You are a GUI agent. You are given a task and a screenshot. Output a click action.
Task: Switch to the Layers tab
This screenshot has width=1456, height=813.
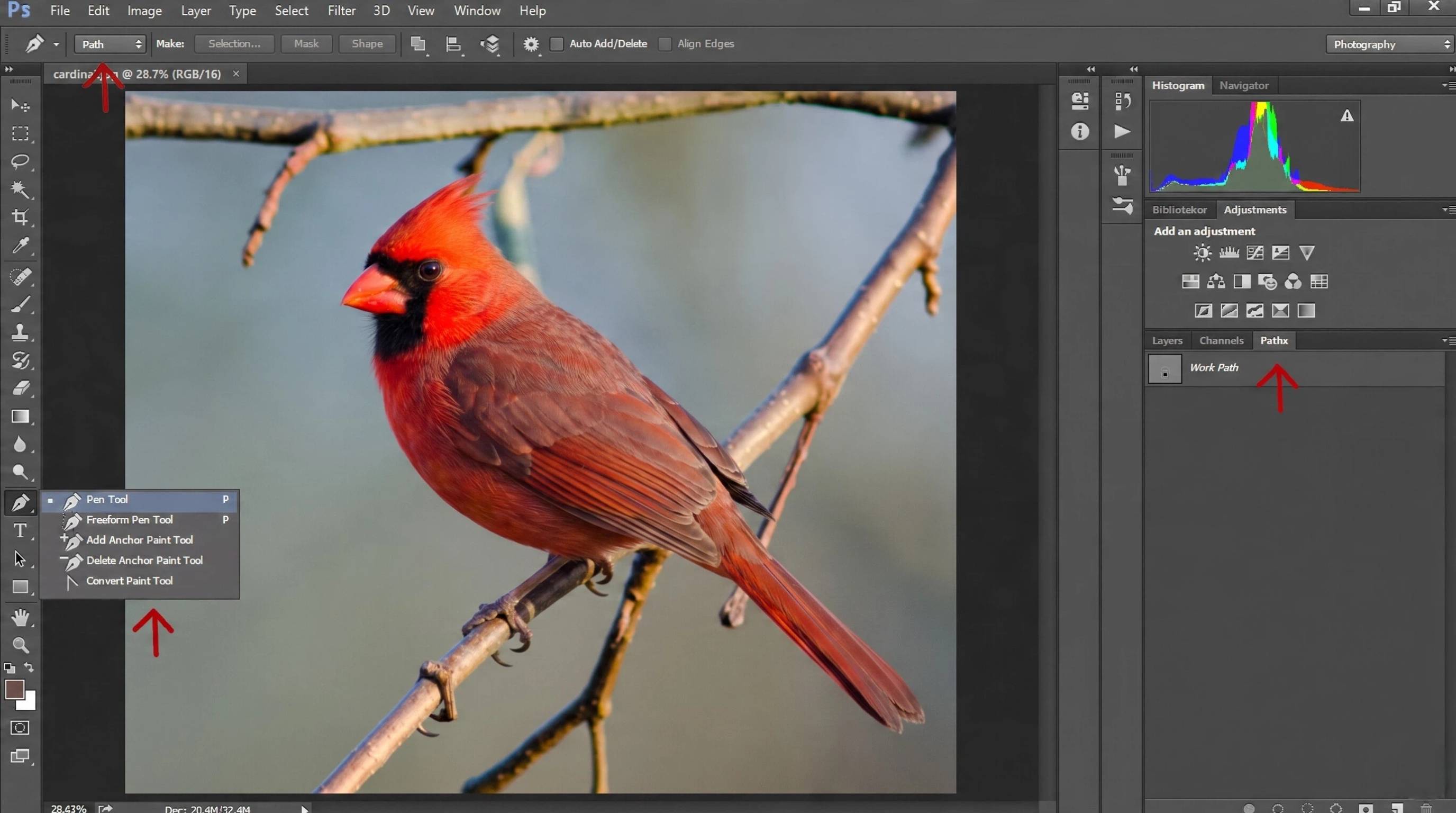tap(1167, 340)
